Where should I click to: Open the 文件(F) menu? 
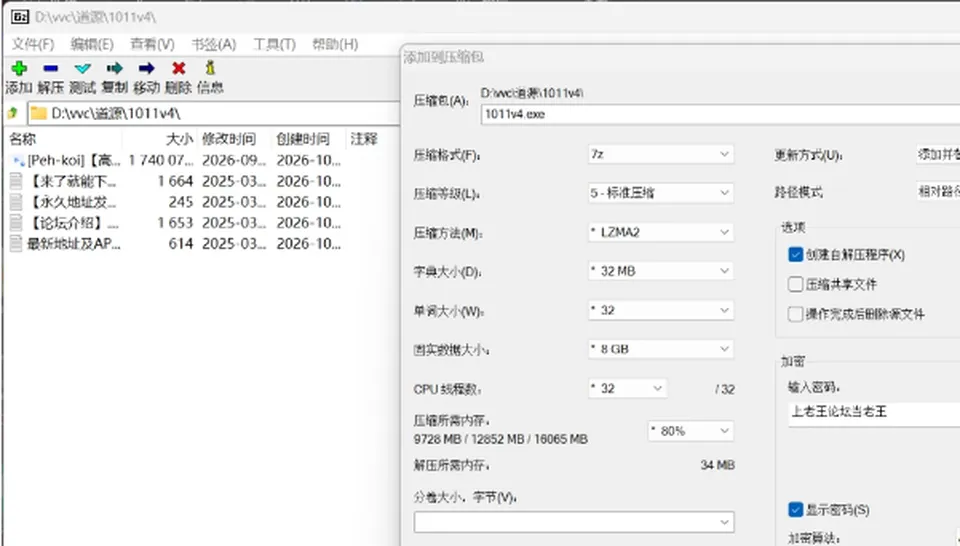(x=33, y=44)
